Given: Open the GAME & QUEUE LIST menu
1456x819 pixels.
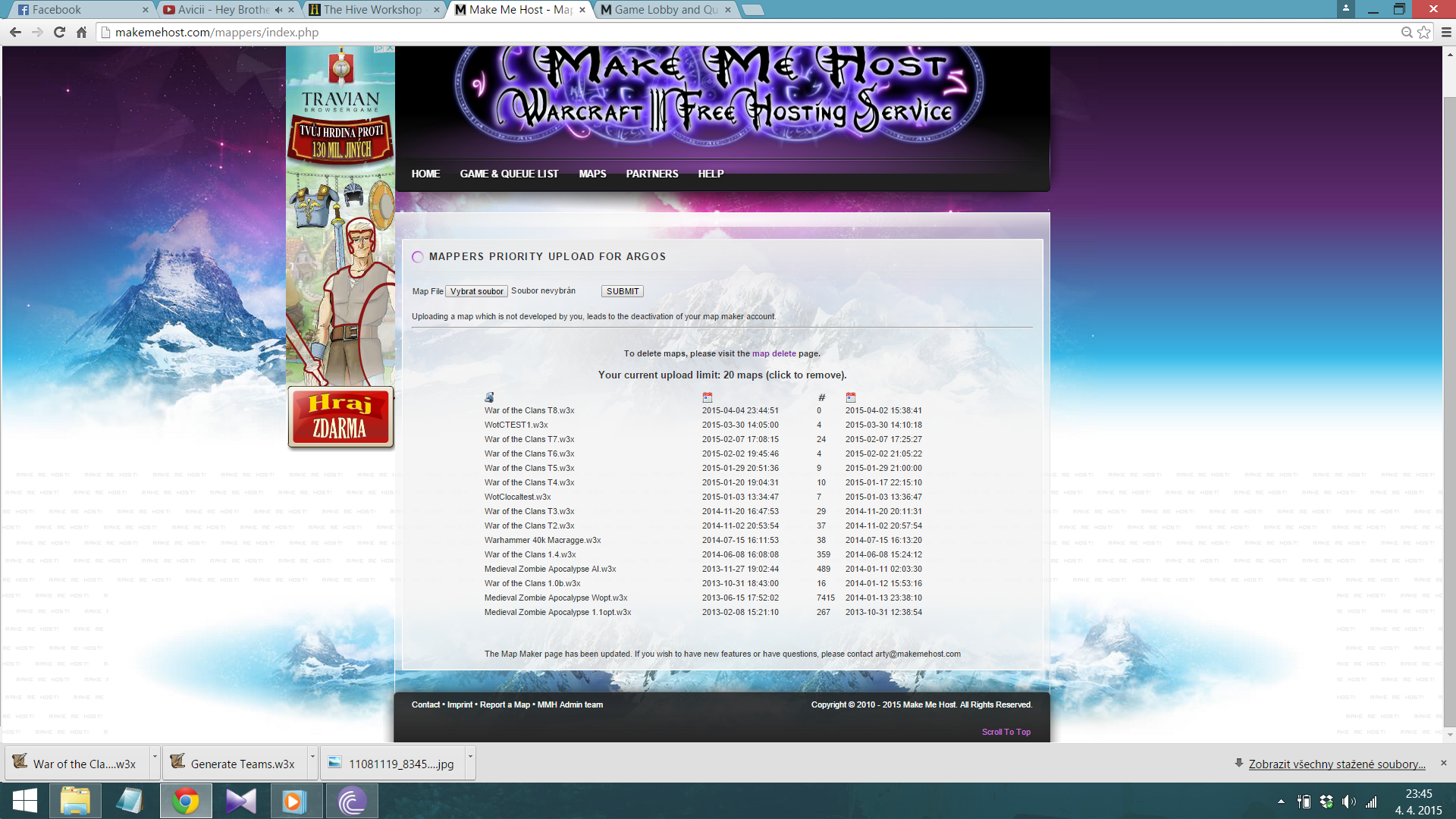Looking at the screenshot, I should (509, 174).
